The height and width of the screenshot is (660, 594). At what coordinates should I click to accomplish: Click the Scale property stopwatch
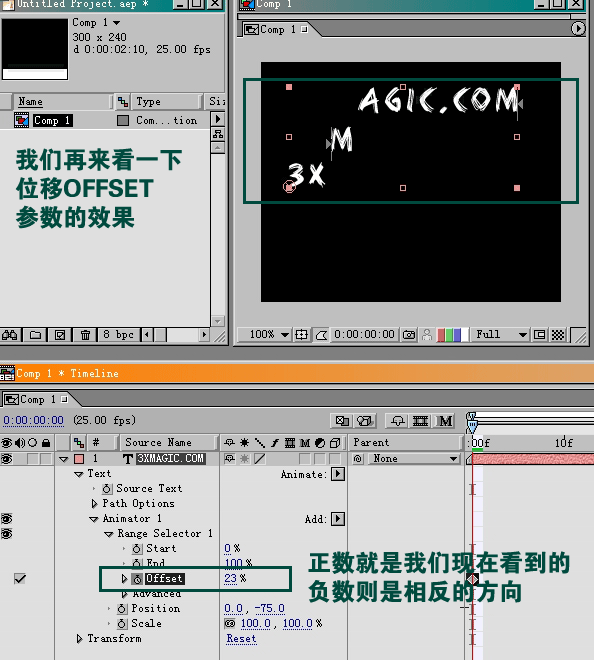click(x=122, y=624)
